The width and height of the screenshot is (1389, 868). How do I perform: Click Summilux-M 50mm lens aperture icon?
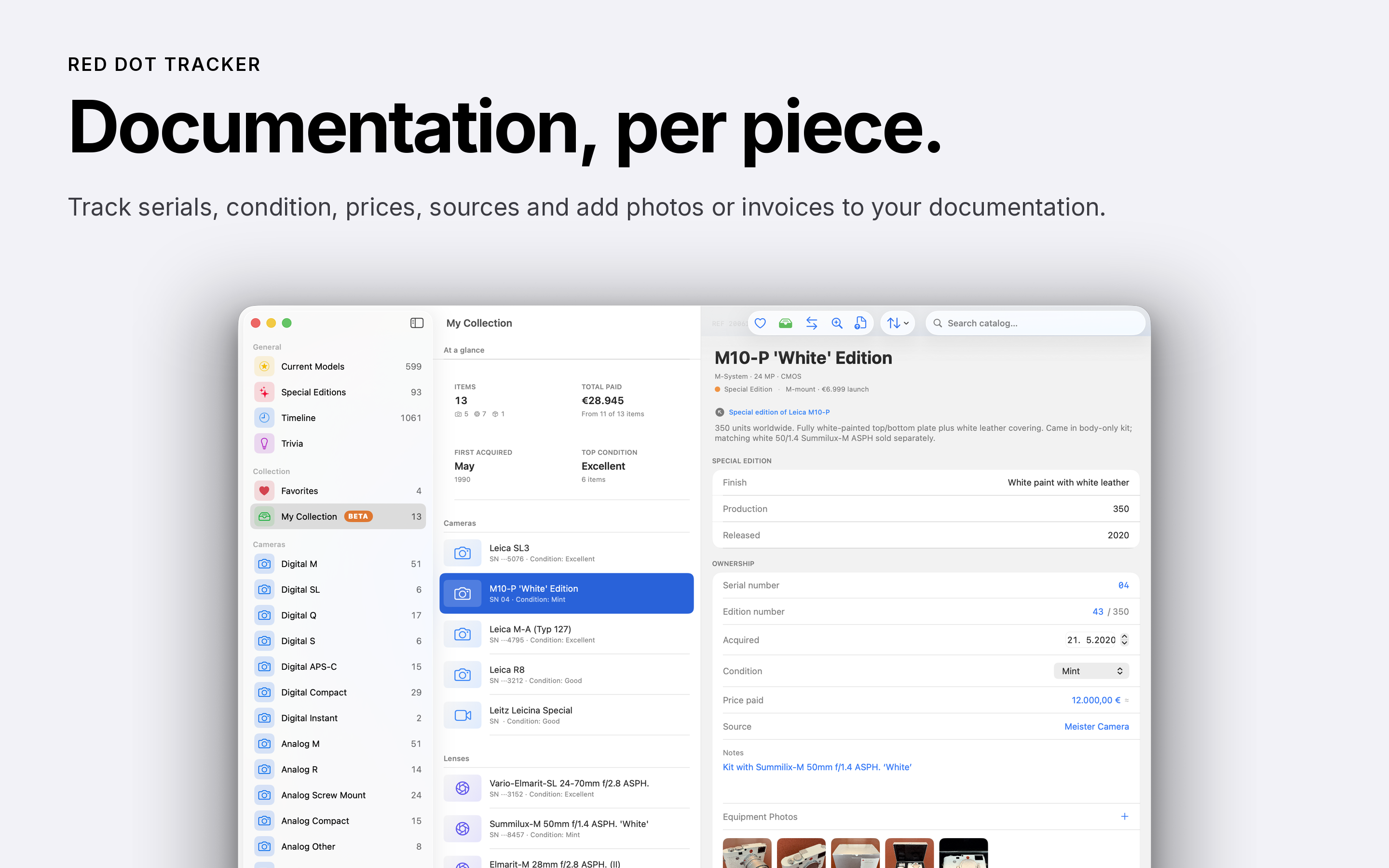coord(462,829)
